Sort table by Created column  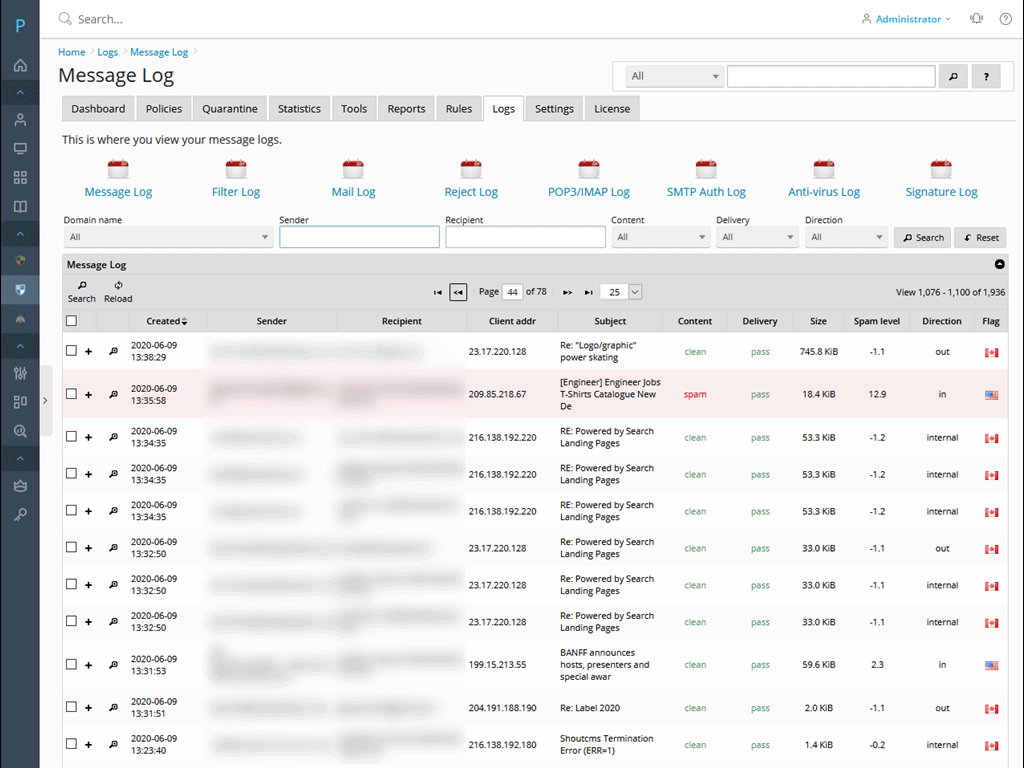tap(167, 321)
